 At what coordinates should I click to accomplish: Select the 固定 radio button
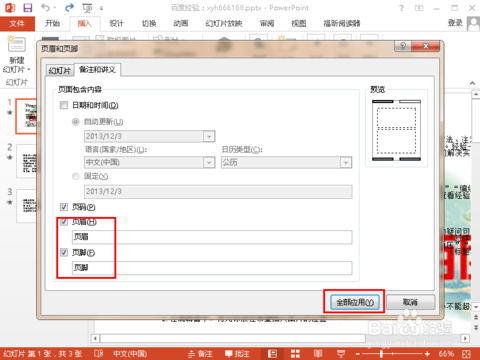(76, 176)
